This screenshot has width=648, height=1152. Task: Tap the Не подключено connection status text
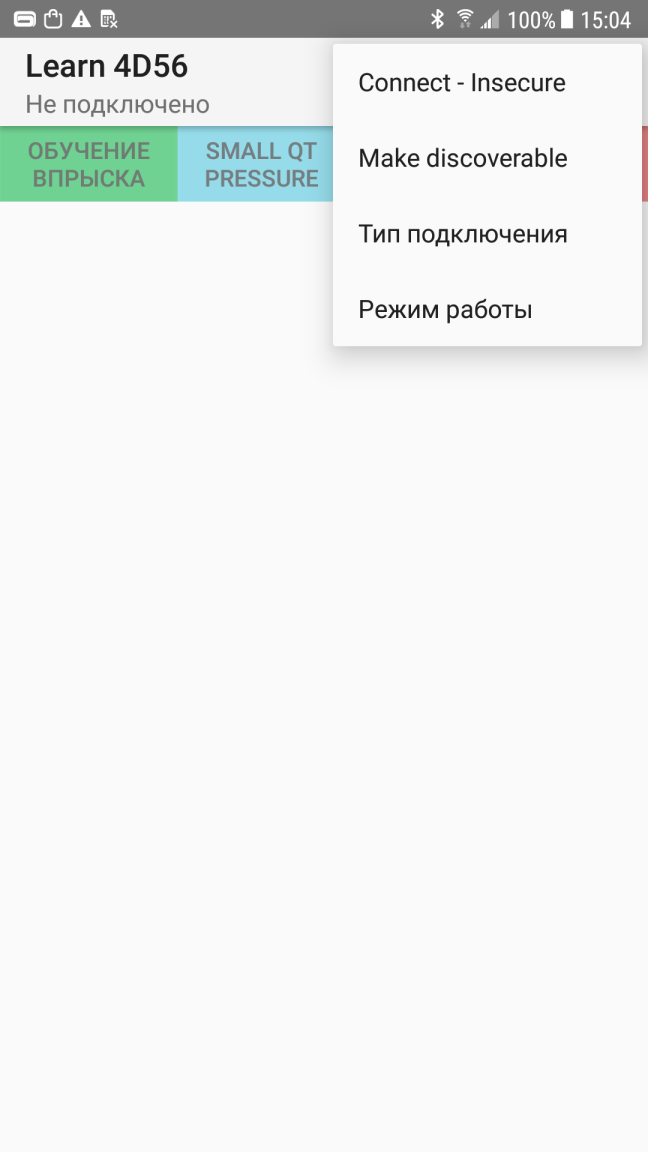(x=118, y=105)
